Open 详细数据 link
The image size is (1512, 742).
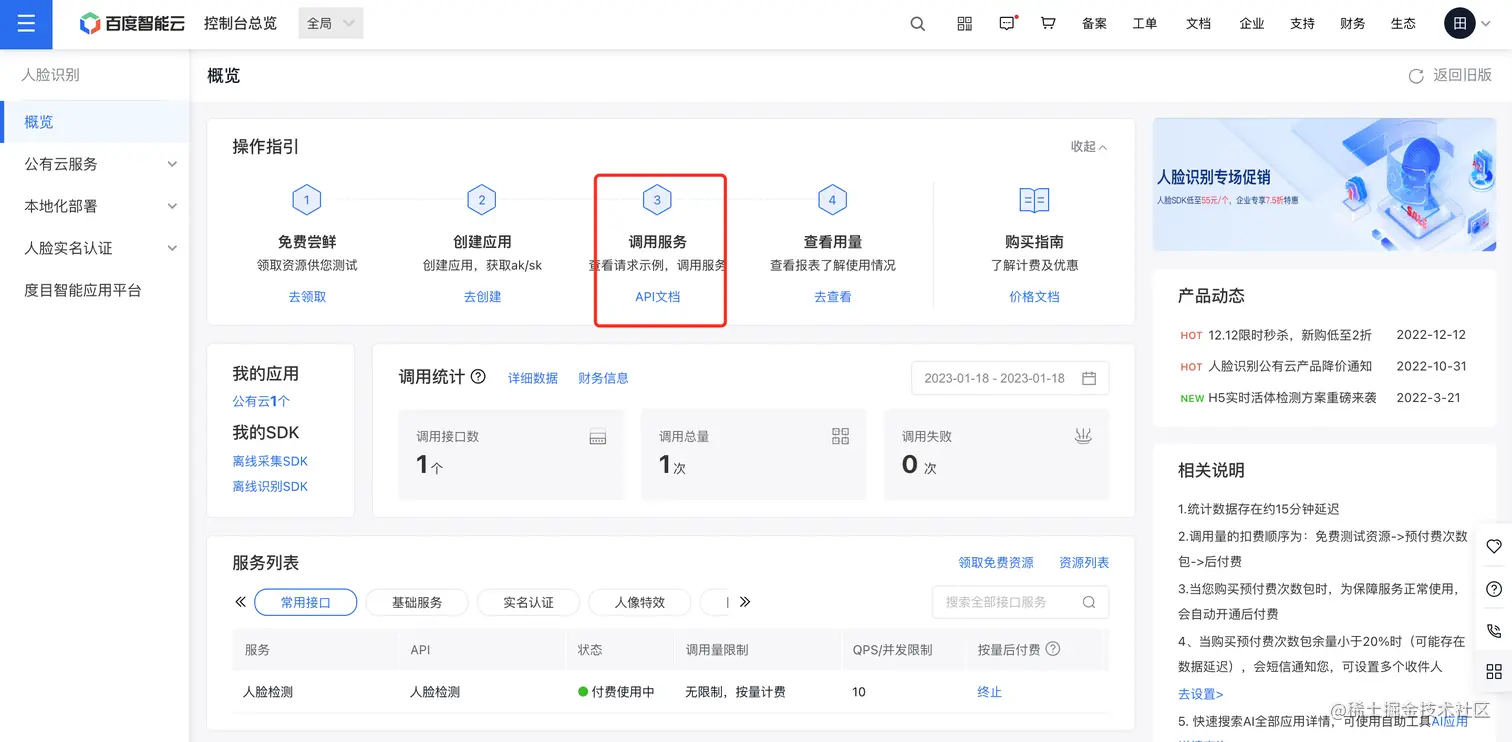[x=533, y=378]
